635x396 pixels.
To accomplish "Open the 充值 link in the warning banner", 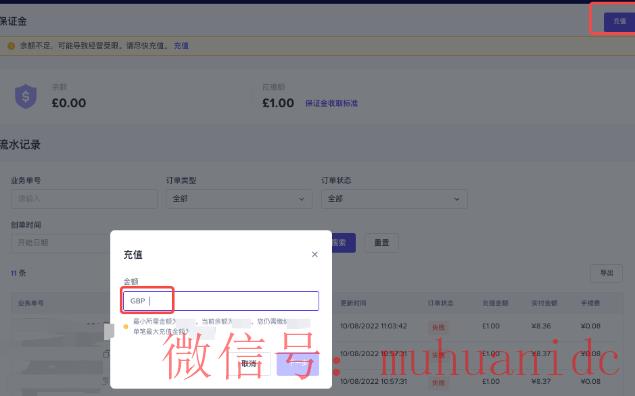I will tap(181, 46).
